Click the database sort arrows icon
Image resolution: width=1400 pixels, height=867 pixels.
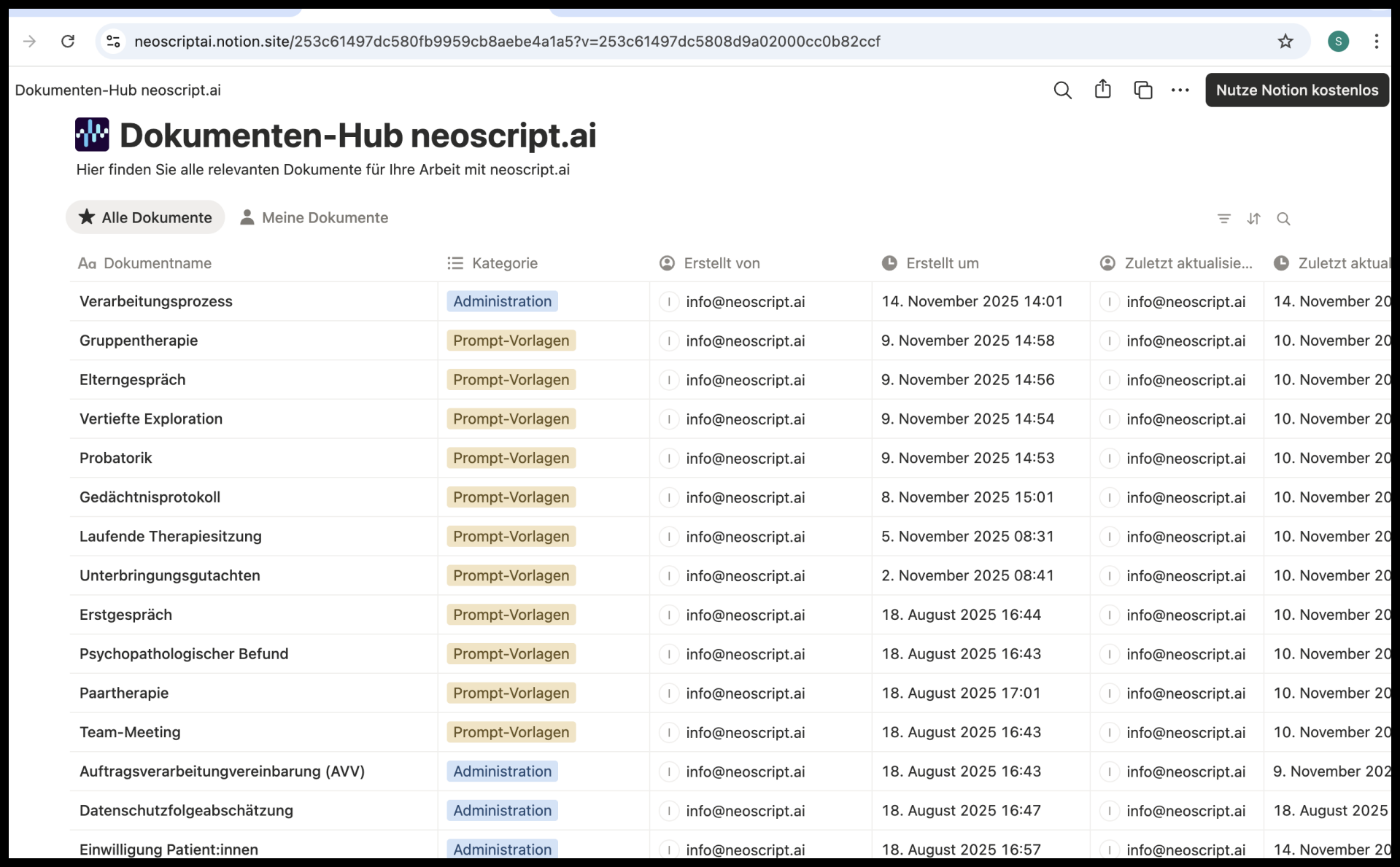pyautogui.click(x=1253, y=219)
